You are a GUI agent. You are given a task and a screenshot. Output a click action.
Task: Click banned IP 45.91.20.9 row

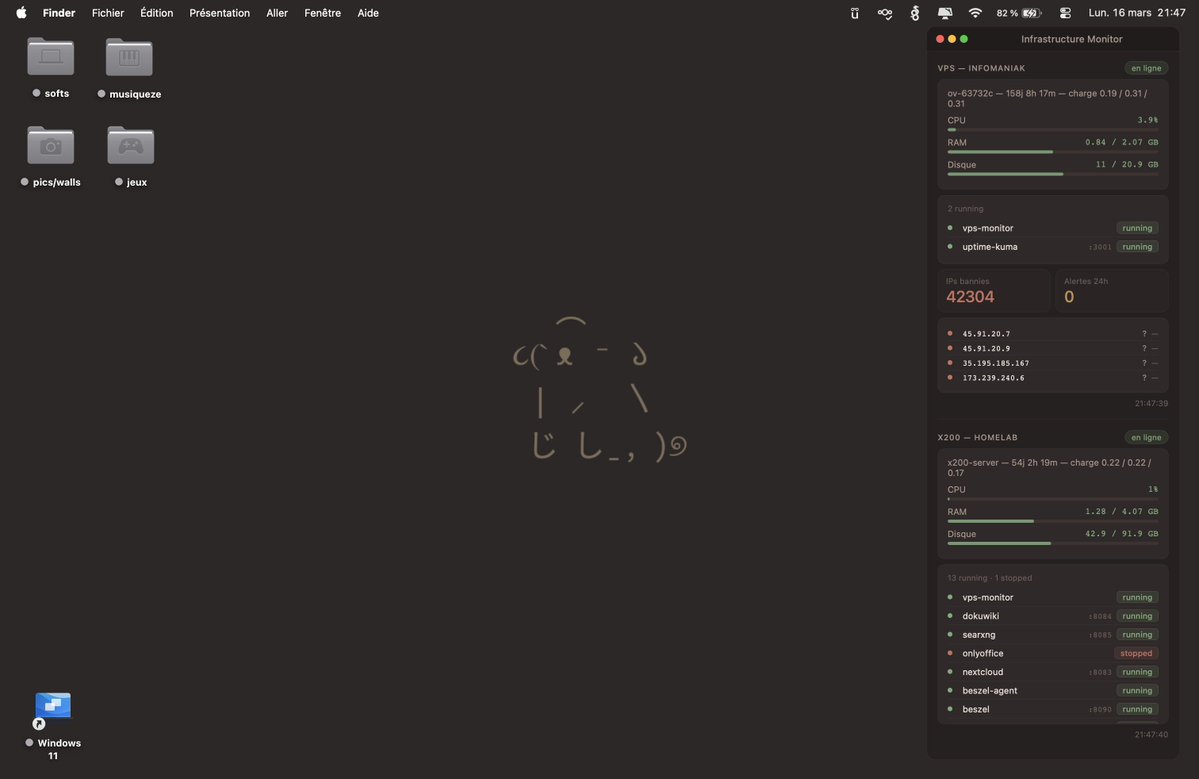1052,349
